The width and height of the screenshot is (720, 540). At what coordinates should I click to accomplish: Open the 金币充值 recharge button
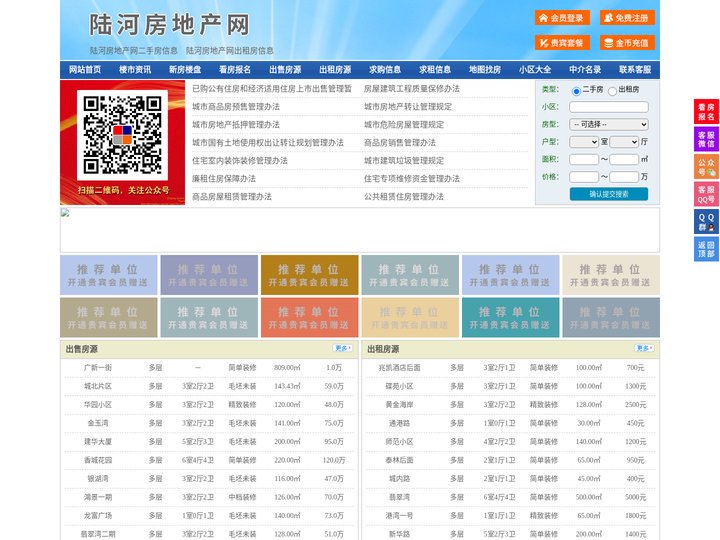coord(627,43)
